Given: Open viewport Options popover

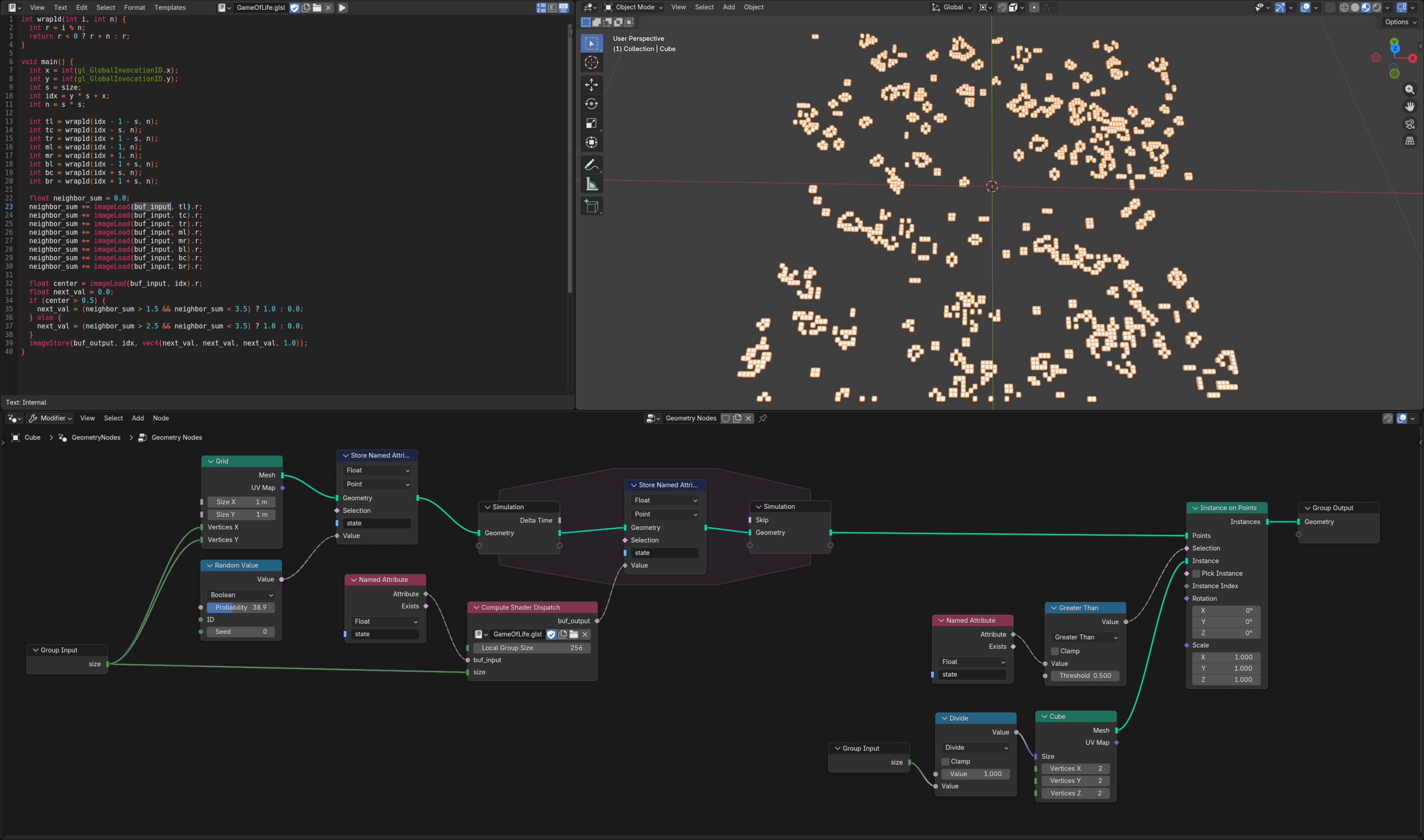Looking at the screenshot, I should (x=1400, y=22).
